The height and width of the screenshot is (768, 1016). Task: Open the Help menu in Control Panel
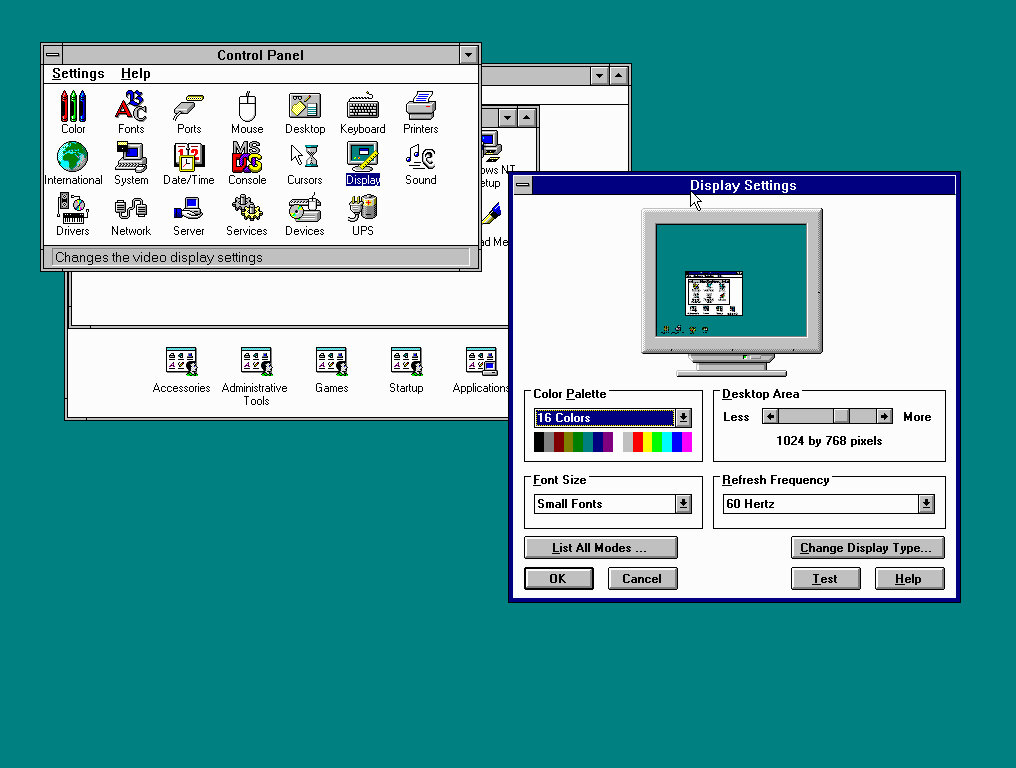[135, 73]
